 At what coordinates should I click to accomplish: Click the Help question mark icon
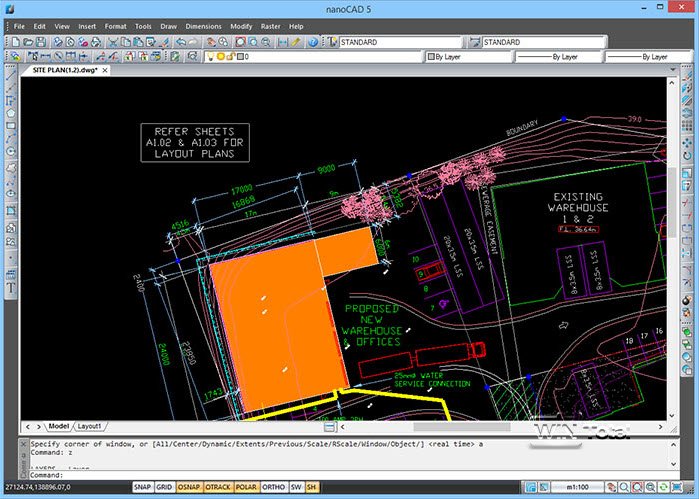coord(313,43)
